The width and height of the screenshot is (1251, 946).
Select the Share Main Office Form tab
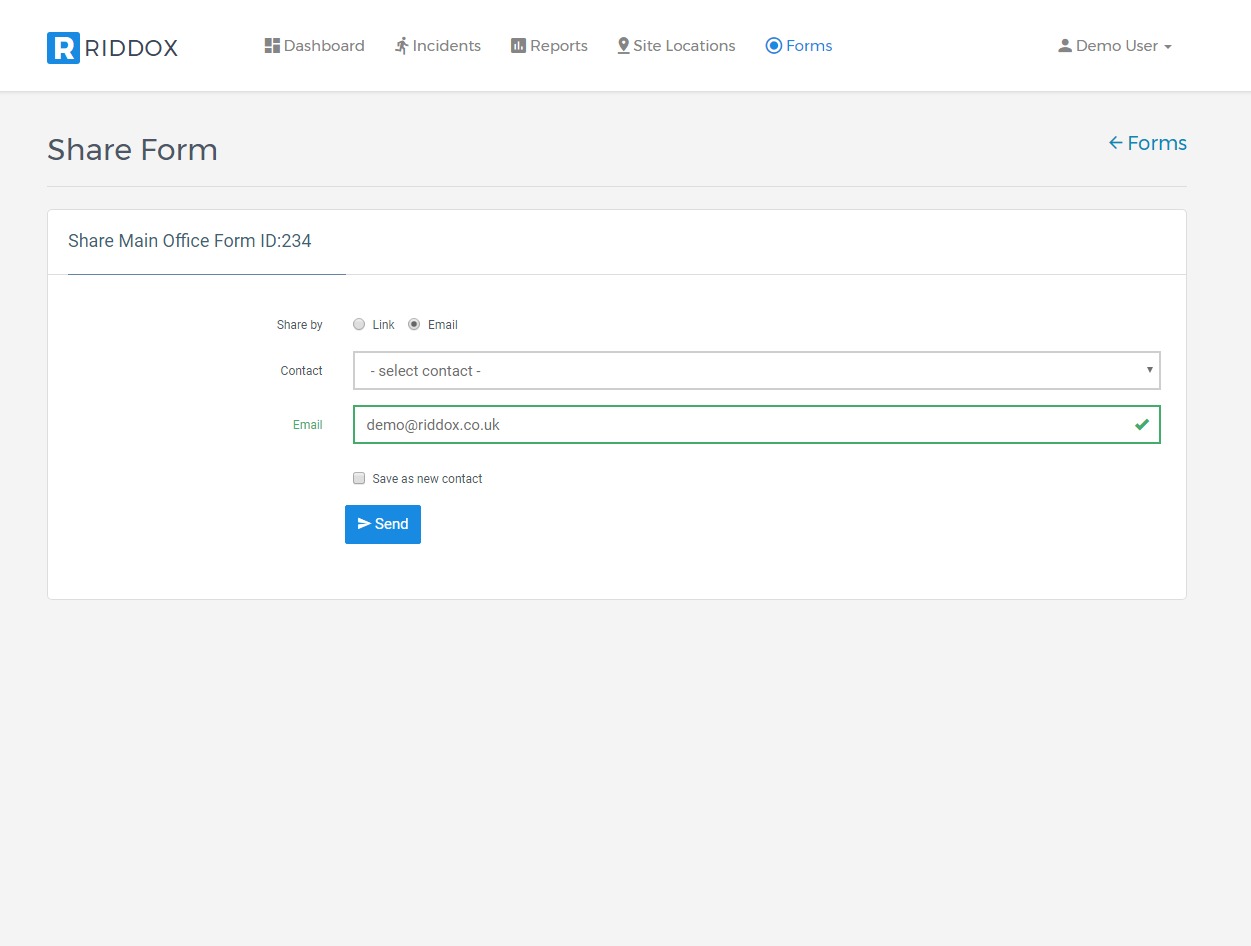tap(190, 241)
